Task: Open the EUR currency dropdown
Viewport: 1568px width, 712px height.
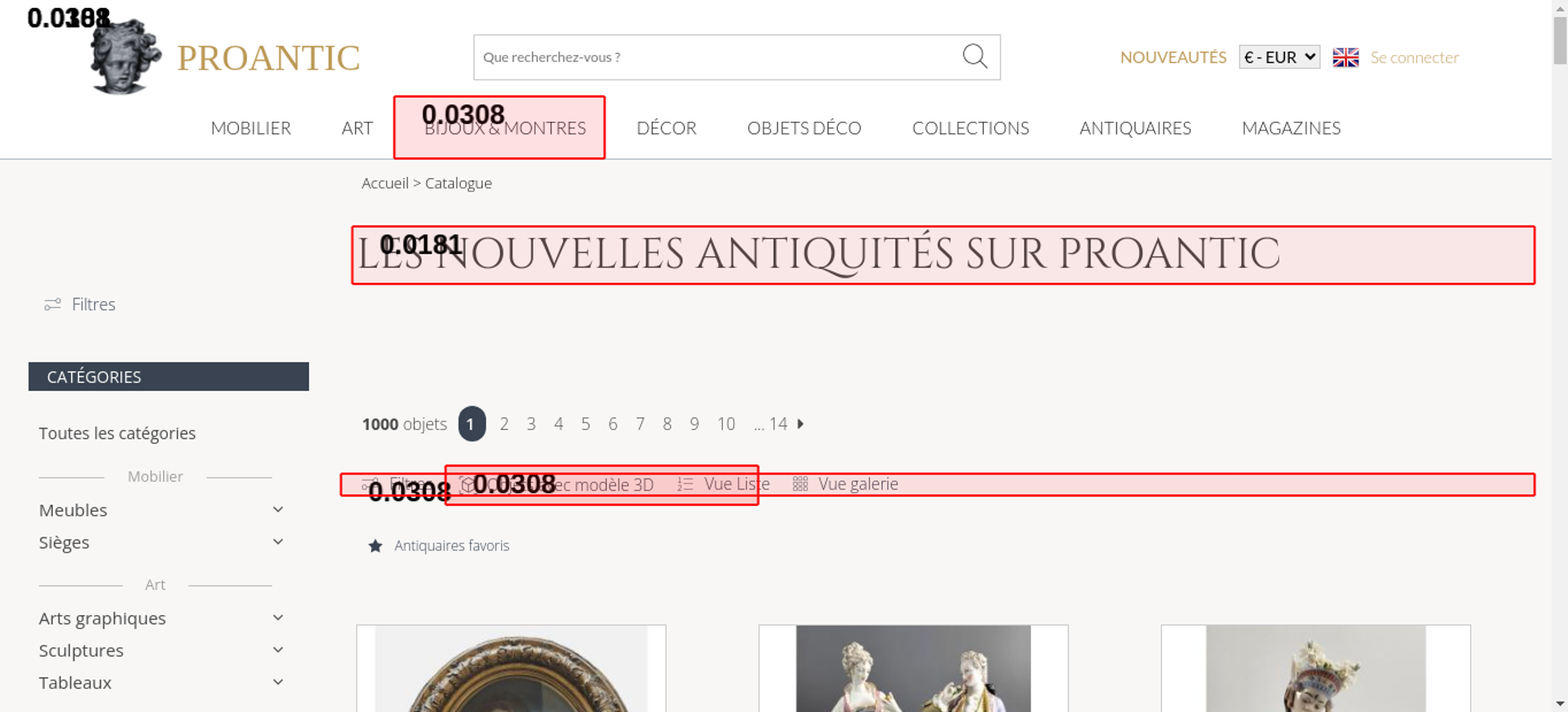Action: tap(1279, 57)
